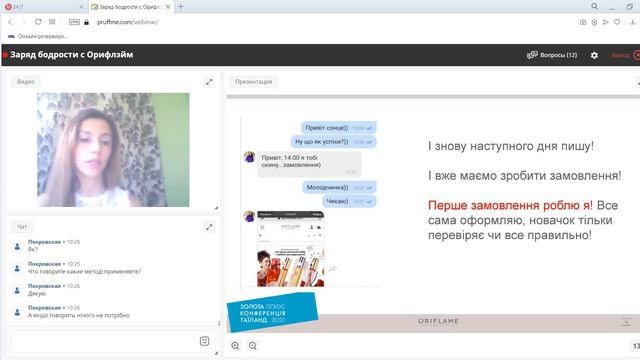
Task: Open the emoji picker in chat
Action: pos(204,341)
